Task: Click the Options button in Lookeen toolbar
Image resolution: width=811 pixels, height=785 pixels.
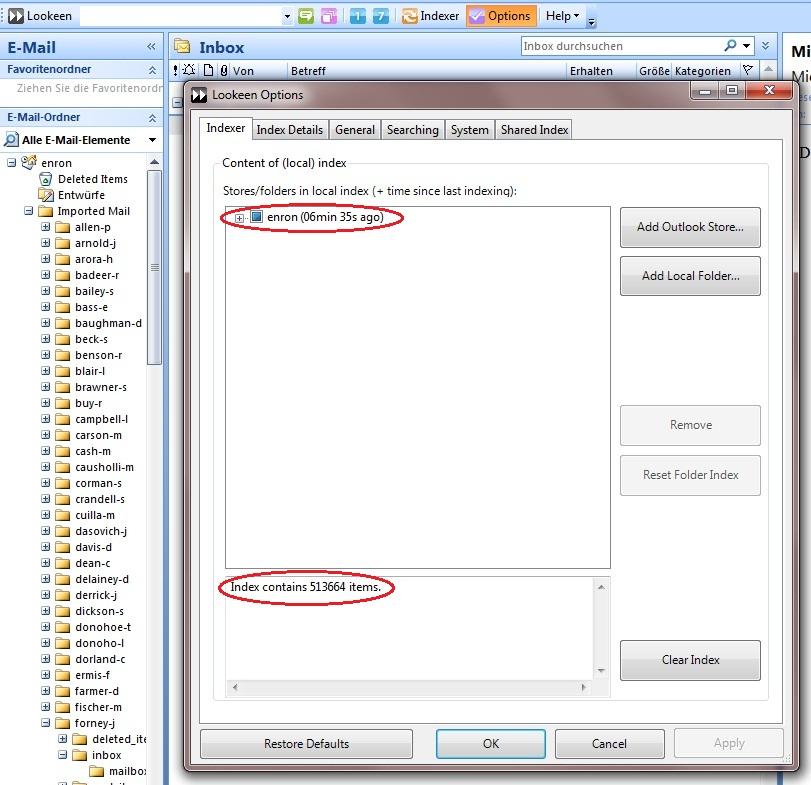Action: (x=500, y=16)
